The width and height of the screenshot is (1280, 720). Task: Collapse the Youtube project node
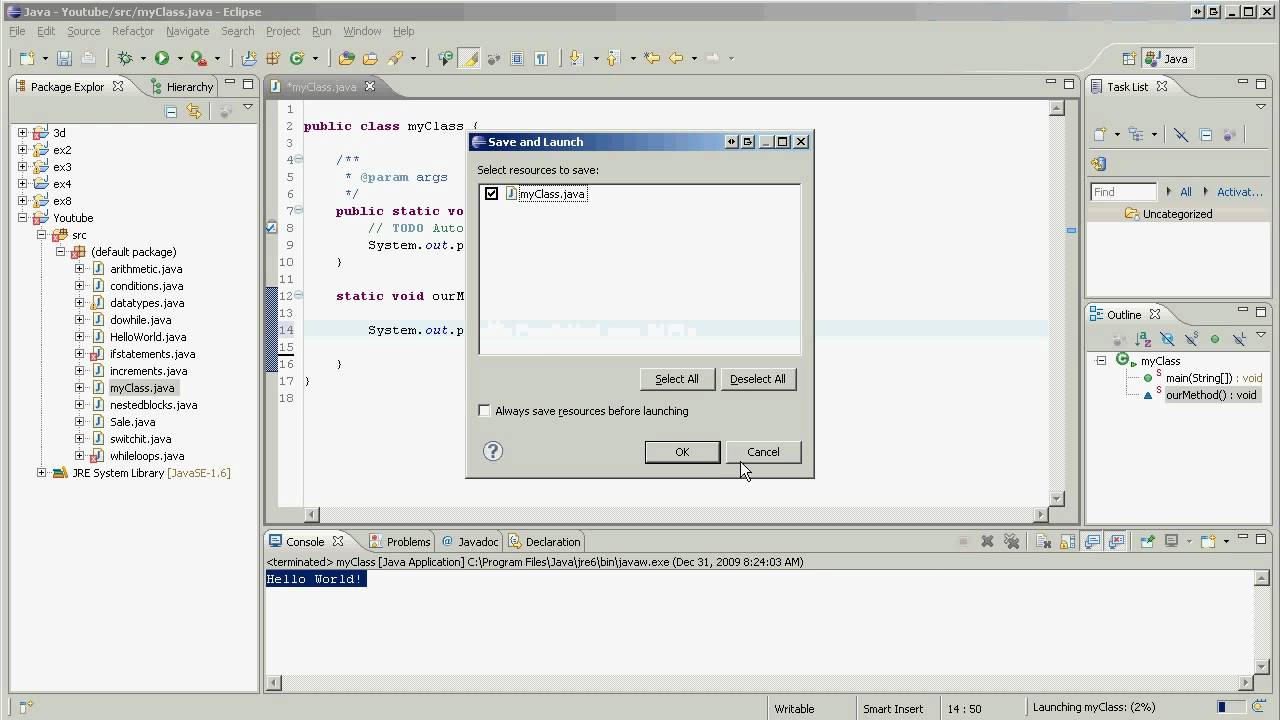coord(22,218)
